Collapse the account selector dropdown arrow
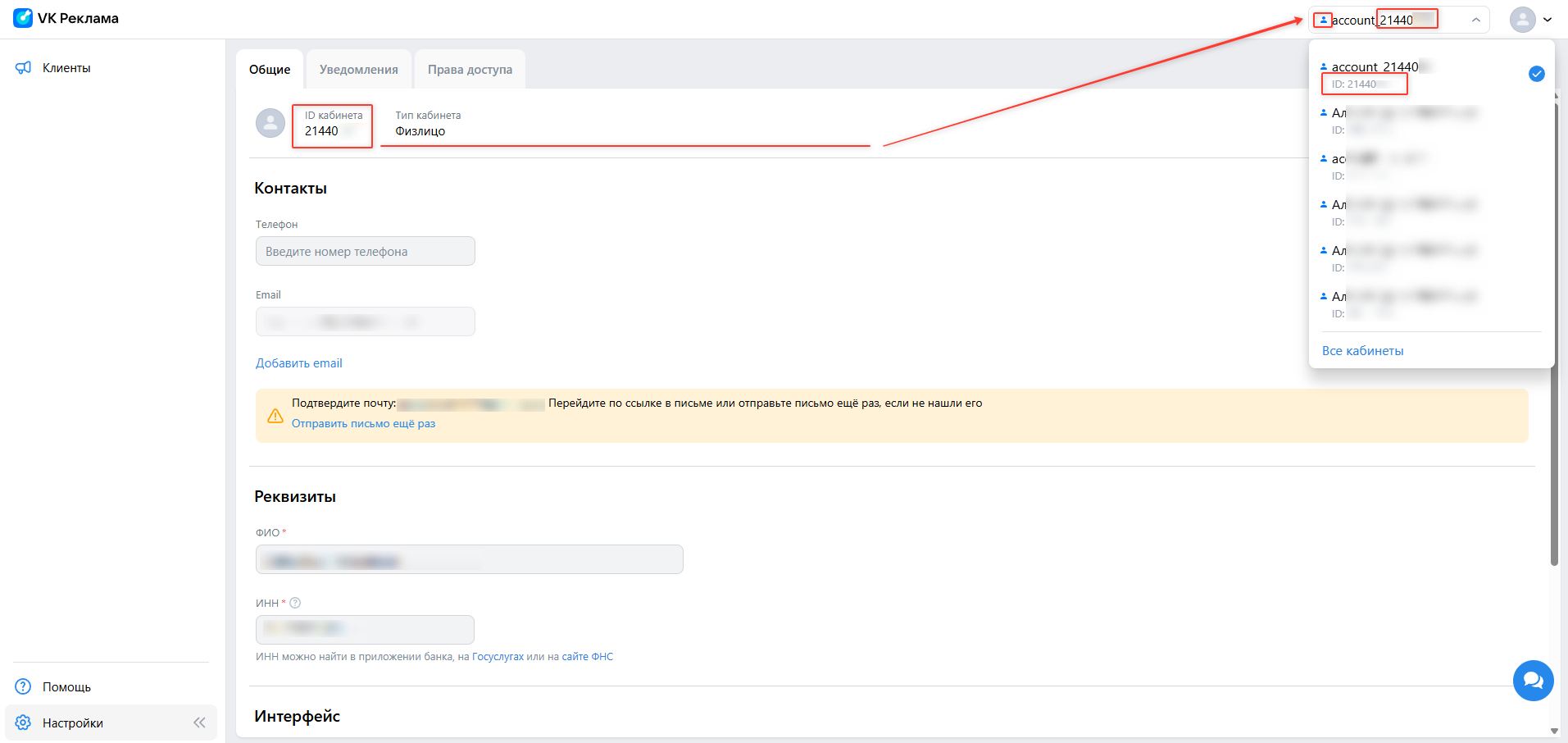The height and width of the screenshot is (743, 1568). (x=1475, y=20)
